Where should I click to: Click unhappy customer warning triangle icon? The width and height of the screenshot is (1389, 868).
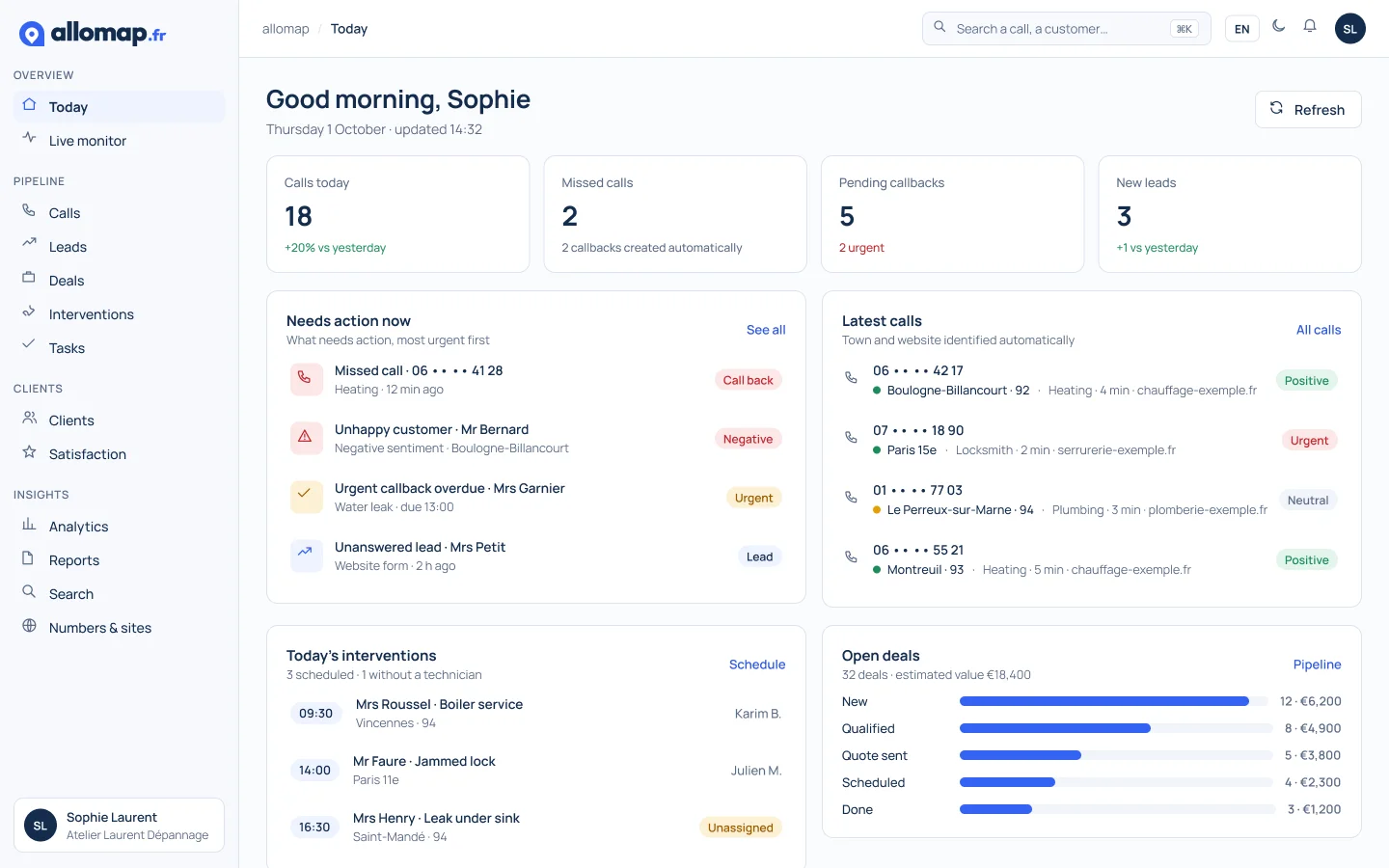click(307, 438)
